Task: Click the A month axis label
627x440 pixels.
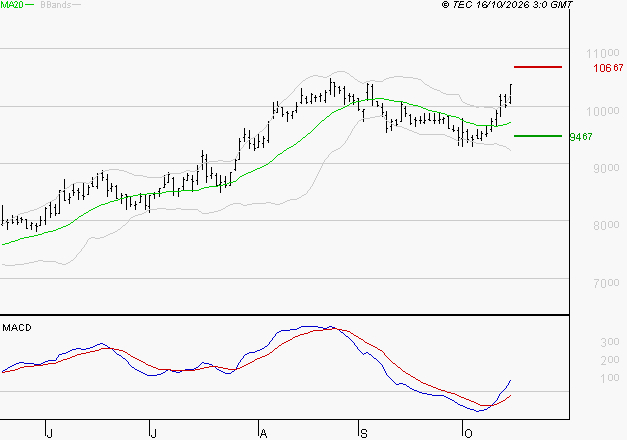Action: [x=263, y=434]
